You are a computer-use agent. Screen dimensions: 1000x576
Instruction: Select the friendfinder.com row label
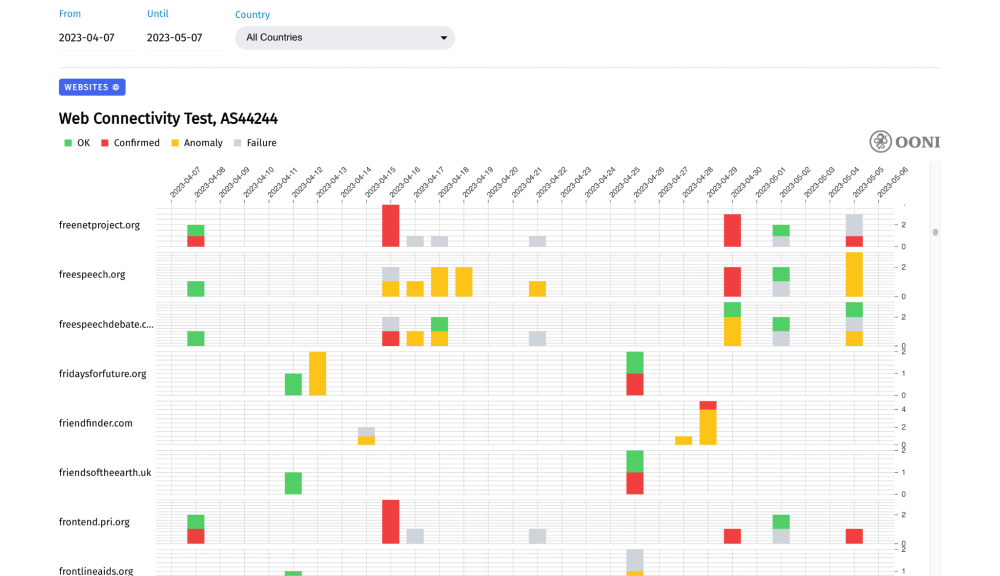[96, 423]
